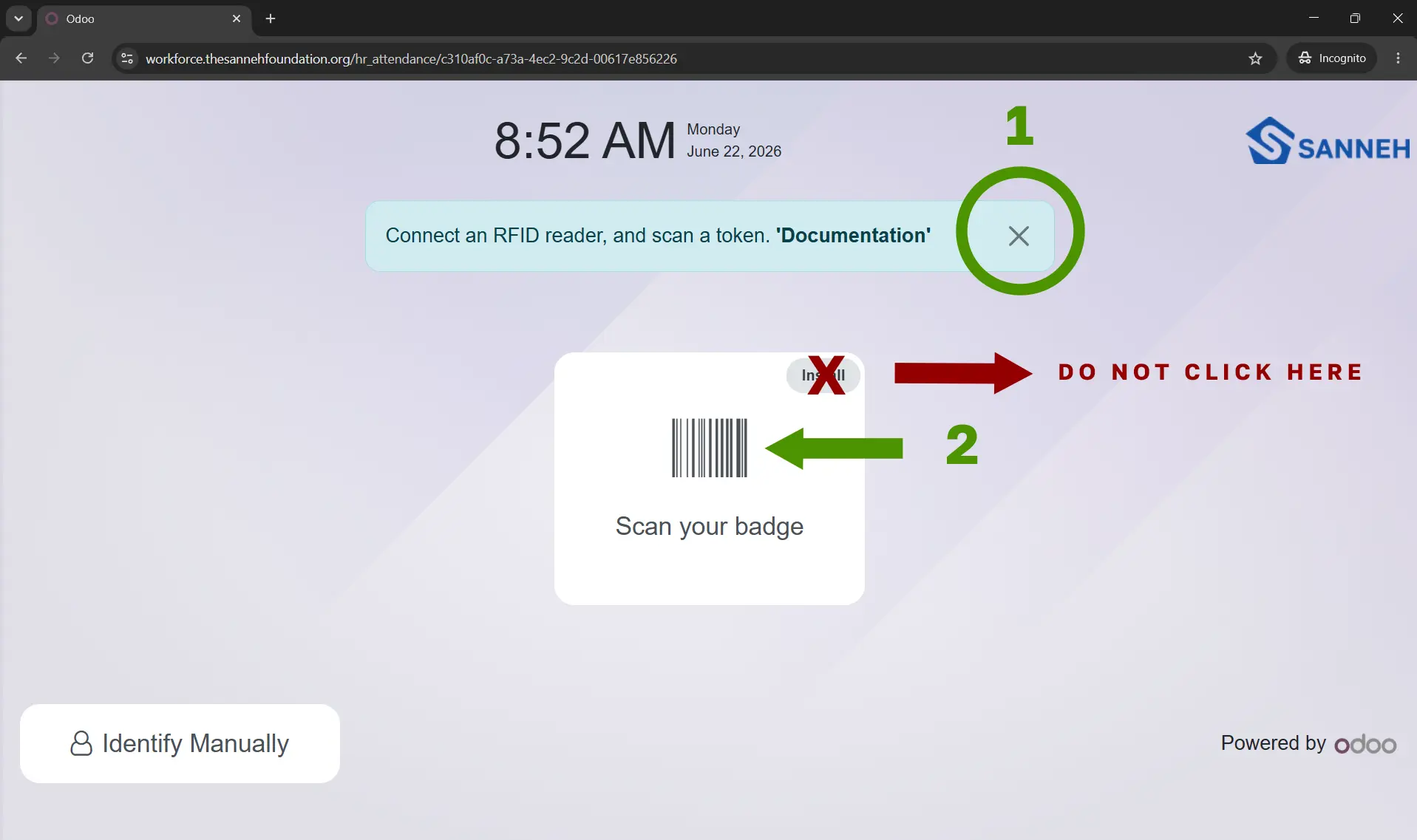1417x840 pixels.
Task: Click the Odoo logo at bottom right
Action: coord(1365,744)
